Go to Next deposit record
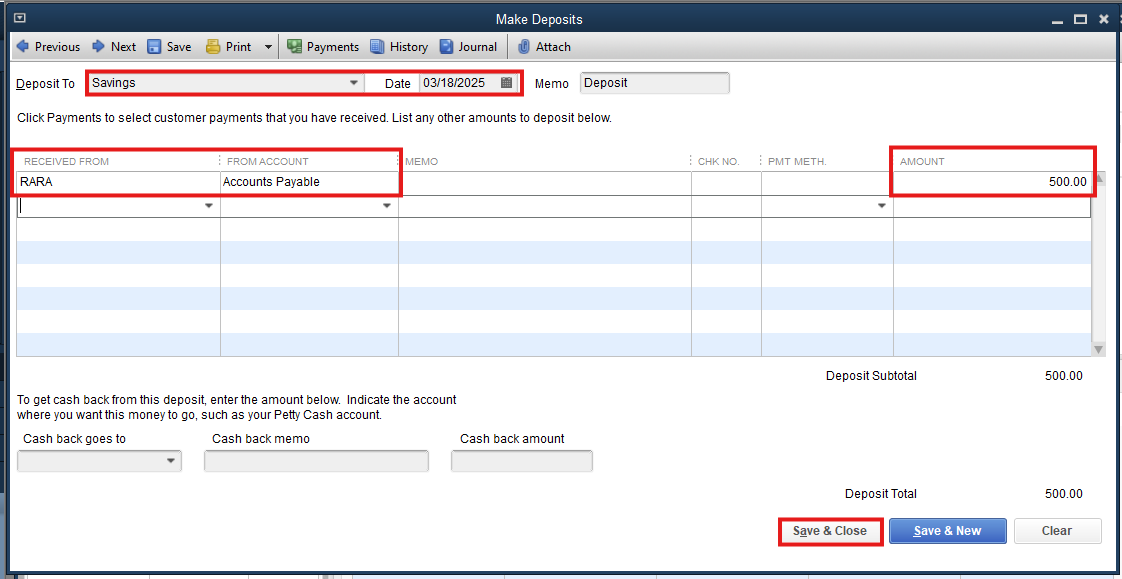 114,47
